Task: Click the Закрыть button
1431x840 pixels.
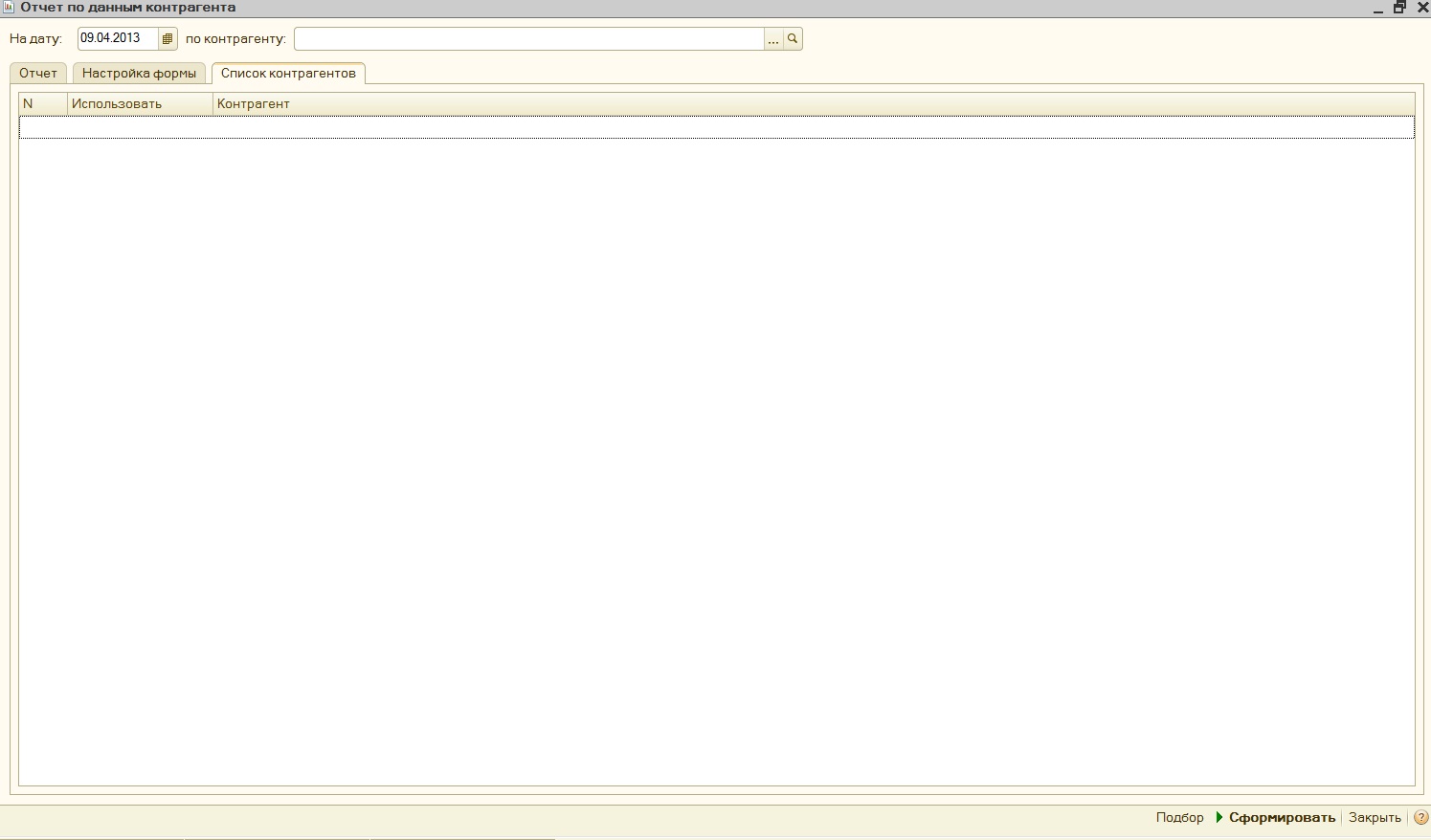Action: point(1375,817)
